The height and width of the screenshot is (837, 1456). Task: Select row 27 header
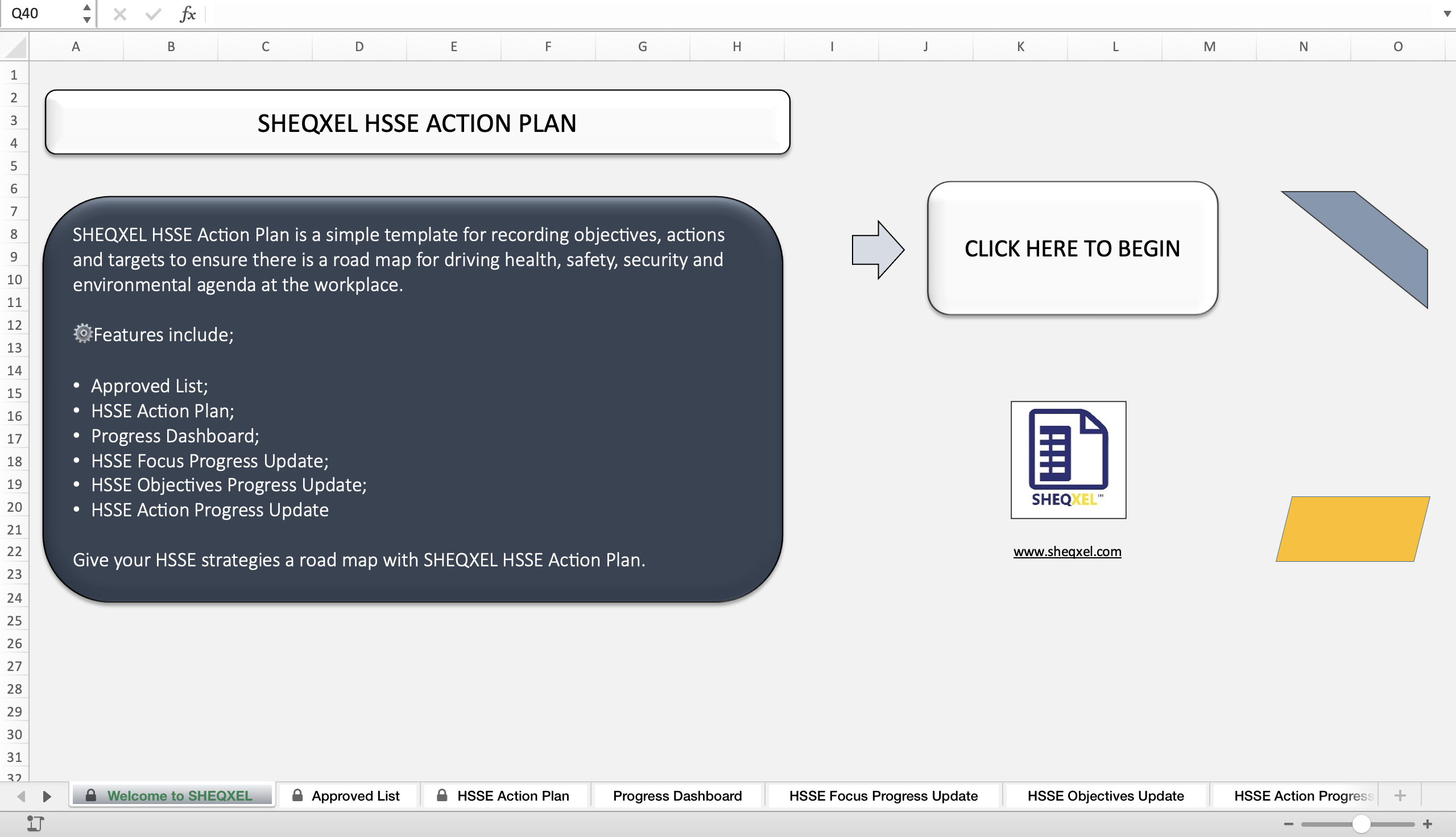coord(14,666)
